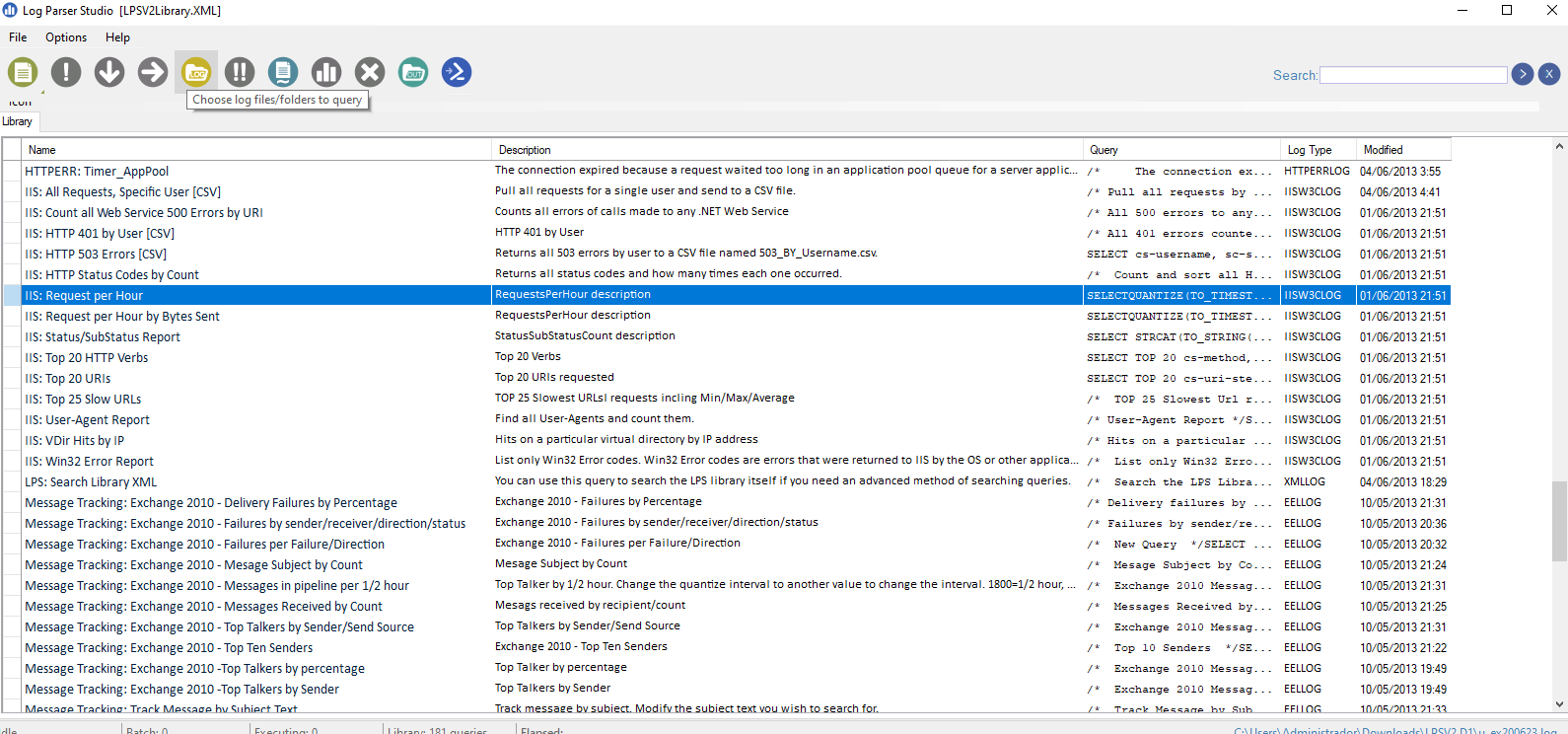Clear the search with the X button
This screenshot has height=734, width=1568.
point(1549,74)
